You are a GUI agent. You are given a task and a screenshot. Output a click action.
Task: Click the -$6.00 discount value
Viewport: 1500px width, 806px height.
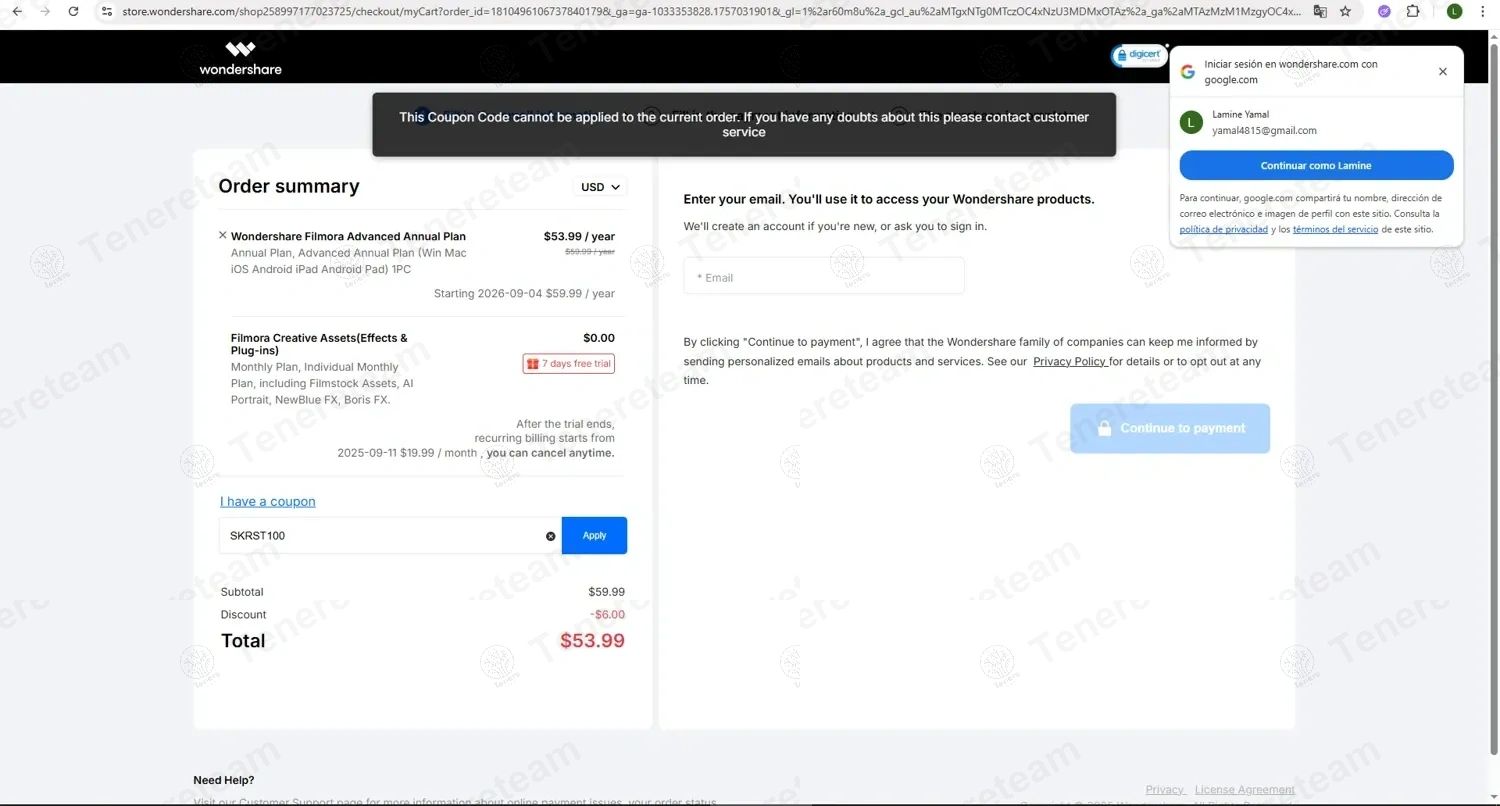[607, 614]
